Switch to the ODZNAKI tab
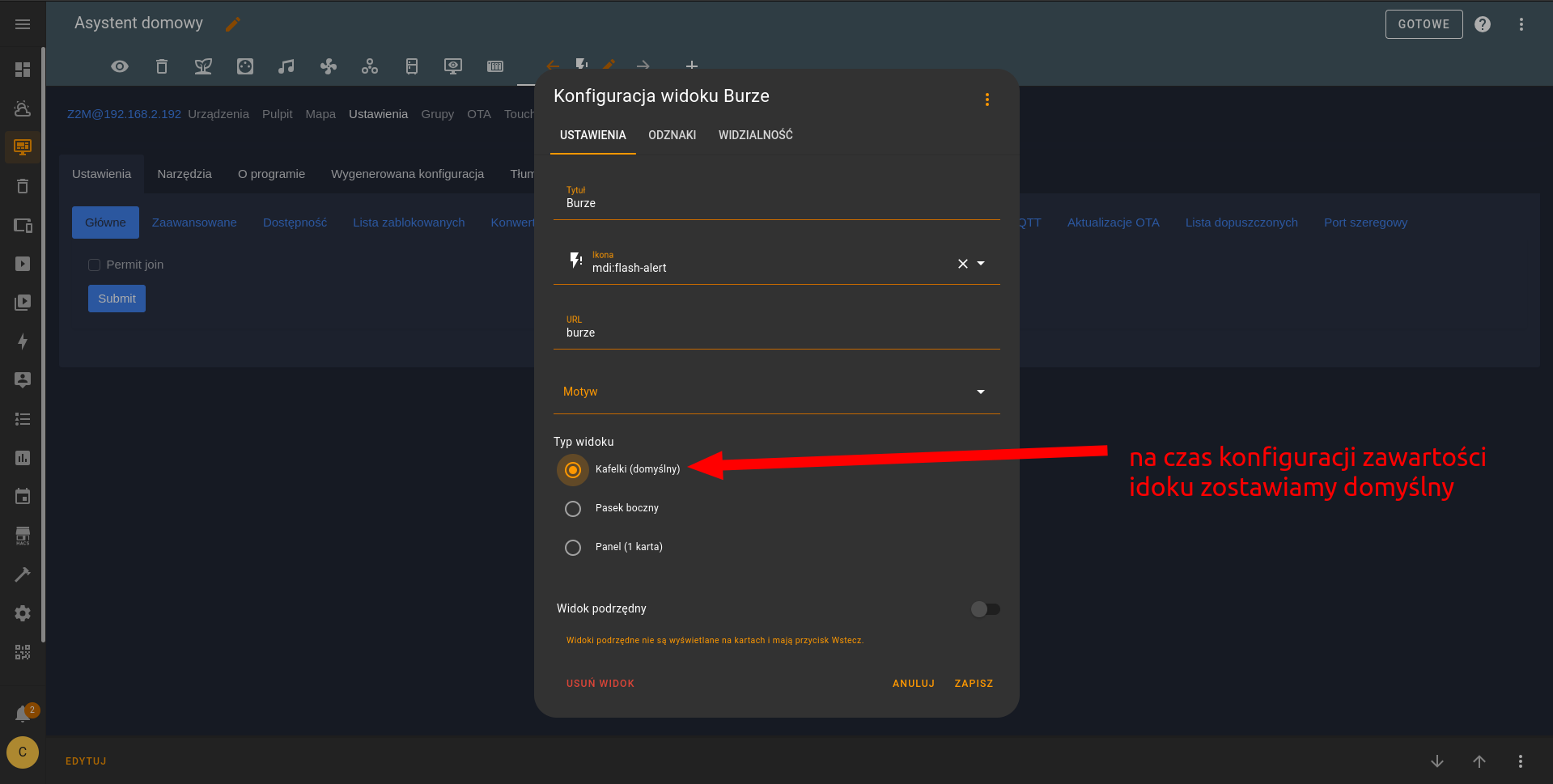The width and height of the screenshot is (1553, 784). pos(673,135)
